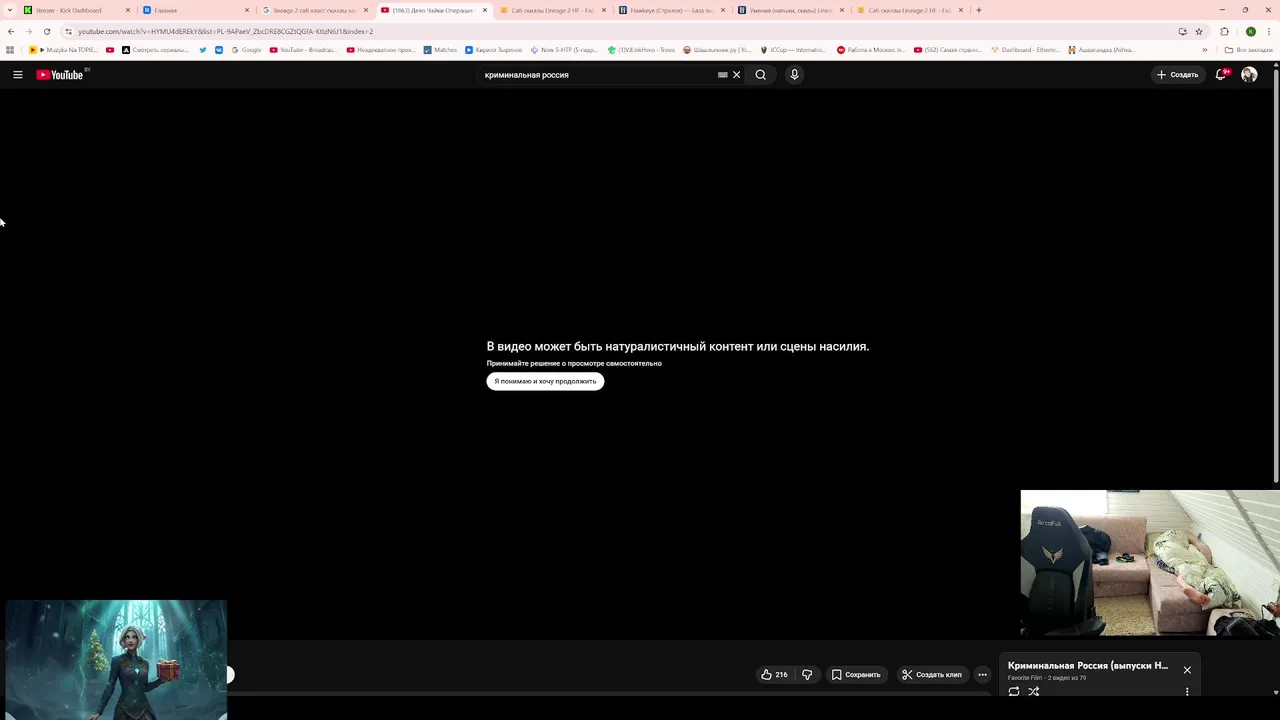Screen dimensions: 1280x720
Task: Toggle playlist loop
Action: (1014, 691)
